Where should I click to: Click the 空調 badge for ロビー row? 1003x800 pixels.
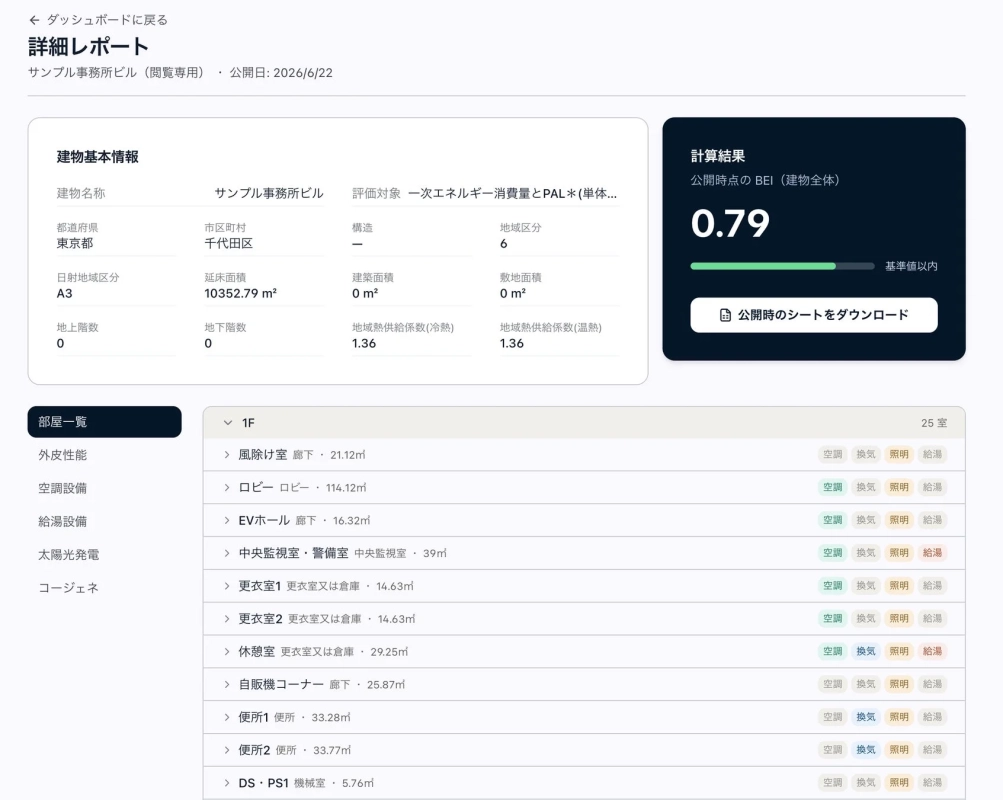coord(832,487)
